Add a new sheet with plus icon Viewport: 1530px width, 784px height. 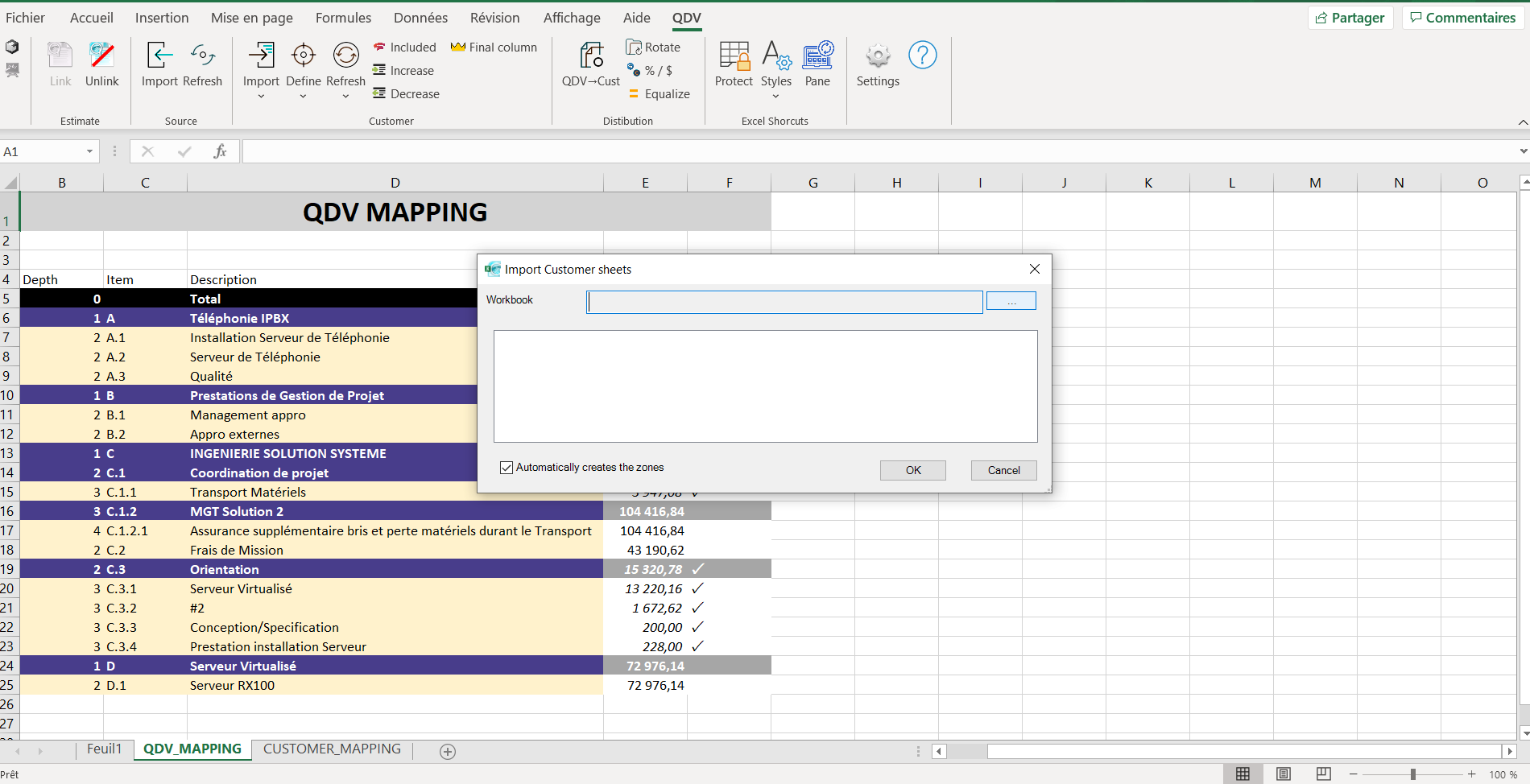tap(449, 752)
